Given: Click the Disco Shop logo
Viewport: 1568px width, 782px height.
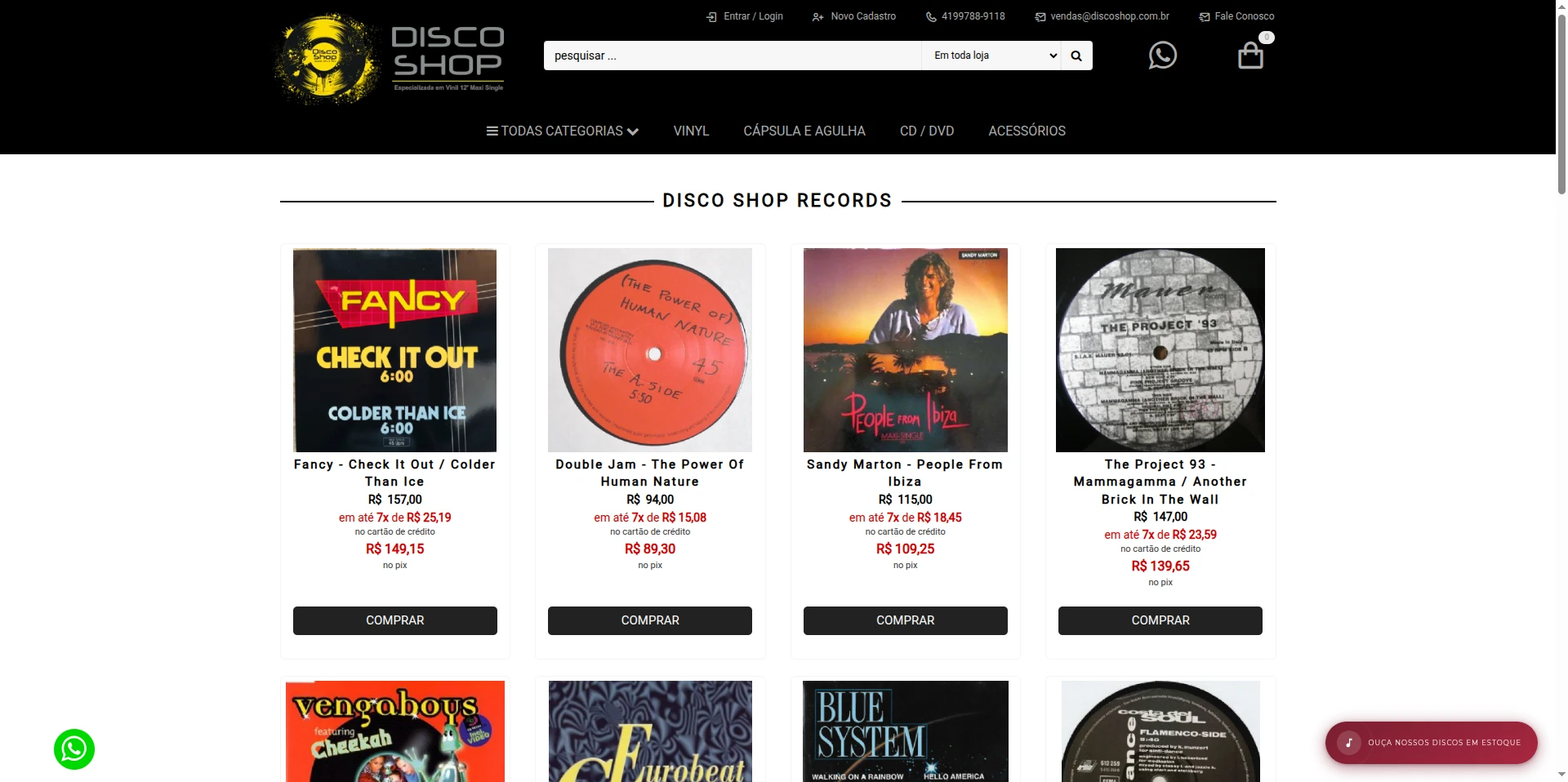Looking at the screenshot, I should (x=390, y=59).
